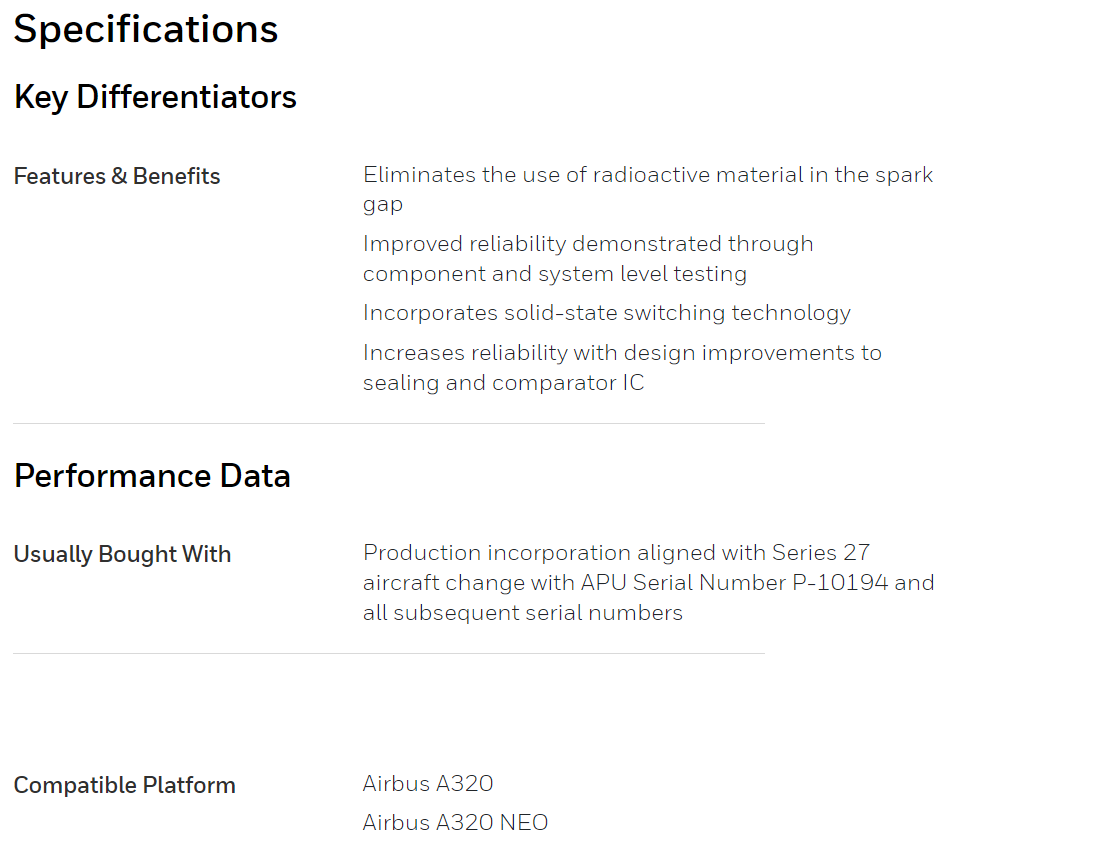Select the Key Differentiators heading
The height and width of the screenshot is (844, 1095).
coord(155,97)
